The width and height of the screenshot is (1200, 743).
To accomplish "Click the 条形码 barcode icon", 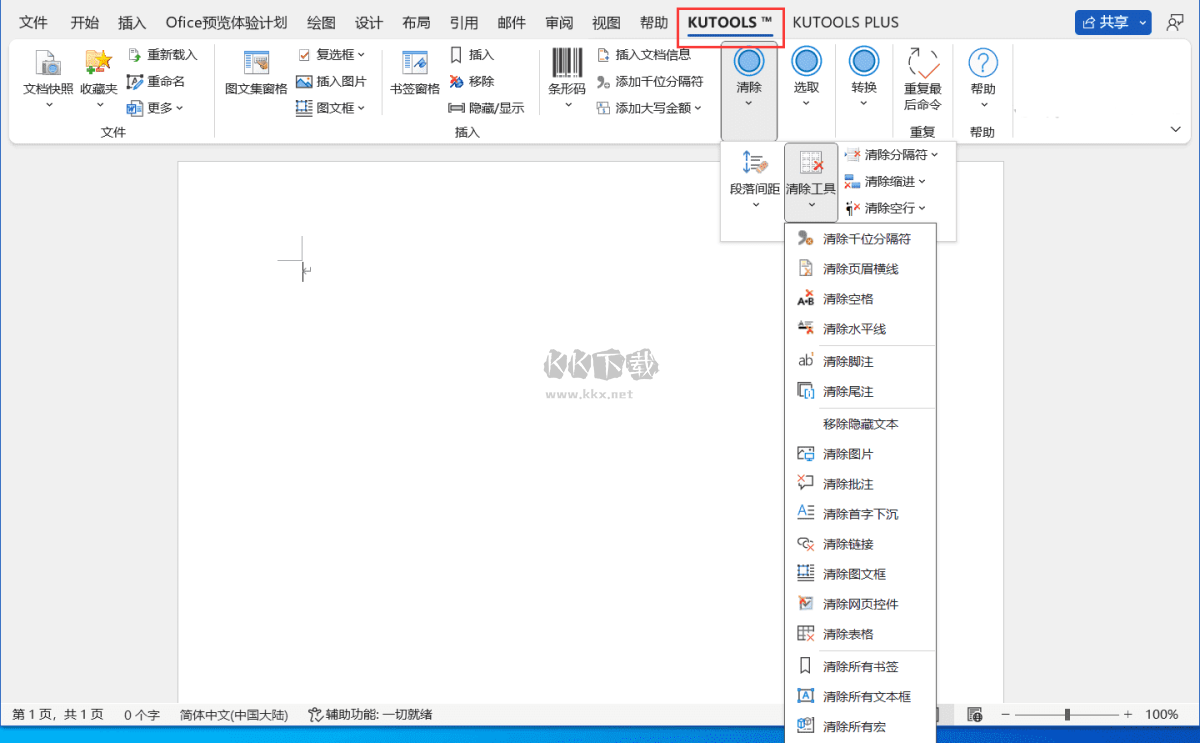I will tap(567, 64).
